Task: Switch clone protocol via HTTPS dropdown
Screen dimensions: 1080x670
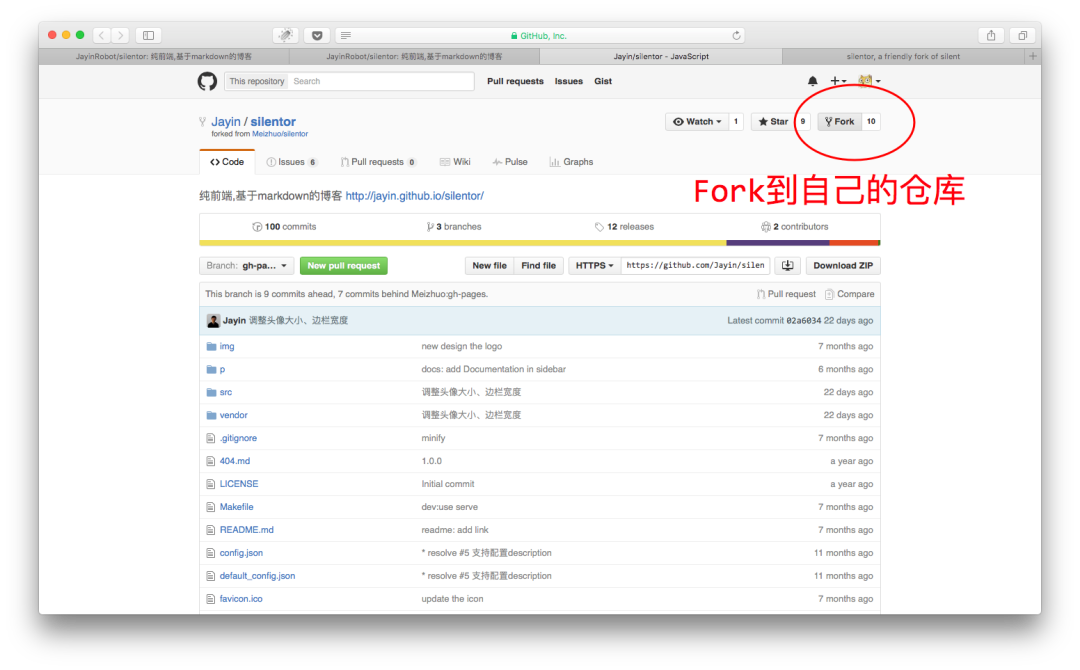Action: (x=594, y=266)
